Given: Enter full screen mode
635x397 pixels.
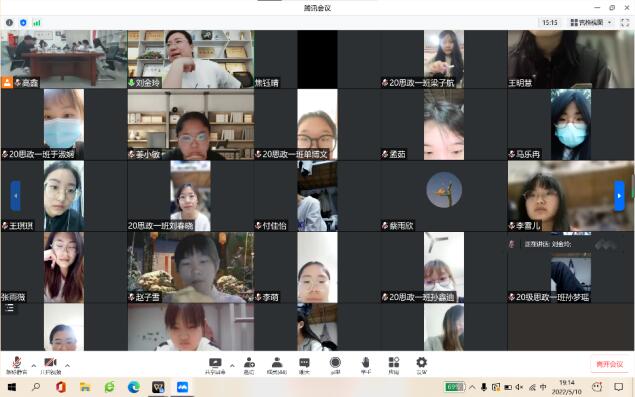Looking at the screenshot, I should [625, 23].
